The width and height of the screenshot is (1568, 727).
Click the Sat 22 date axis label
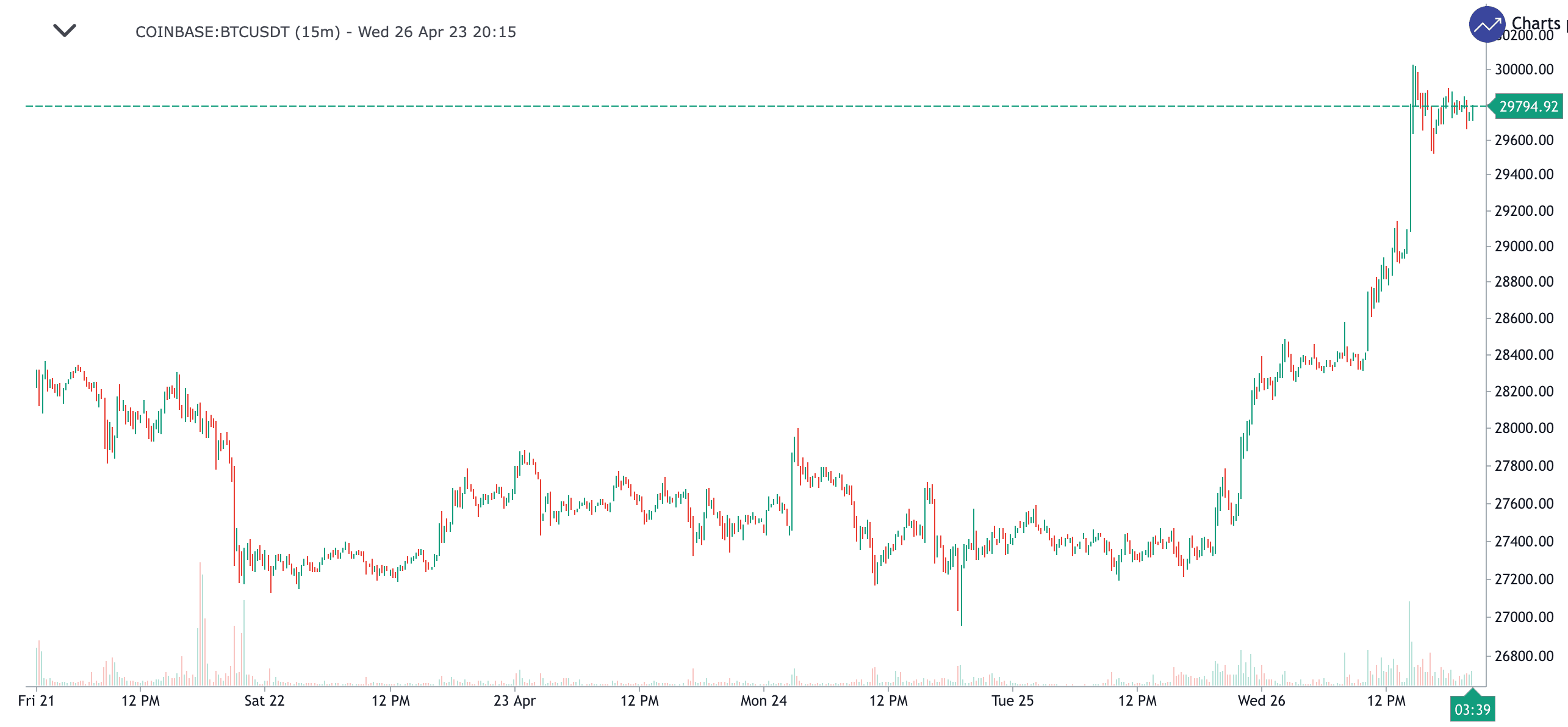tap(264, 701)
